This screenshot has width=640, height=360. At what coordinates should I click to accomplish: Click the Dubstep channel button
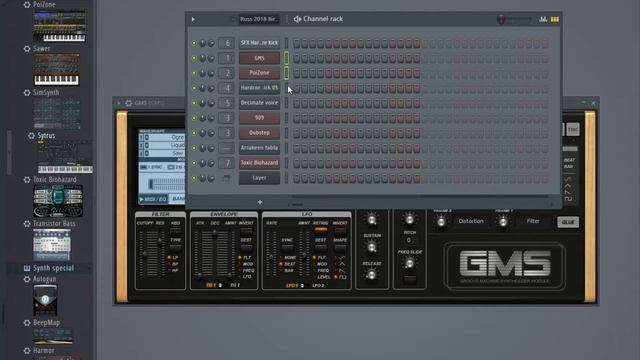[x=259, y=133]
